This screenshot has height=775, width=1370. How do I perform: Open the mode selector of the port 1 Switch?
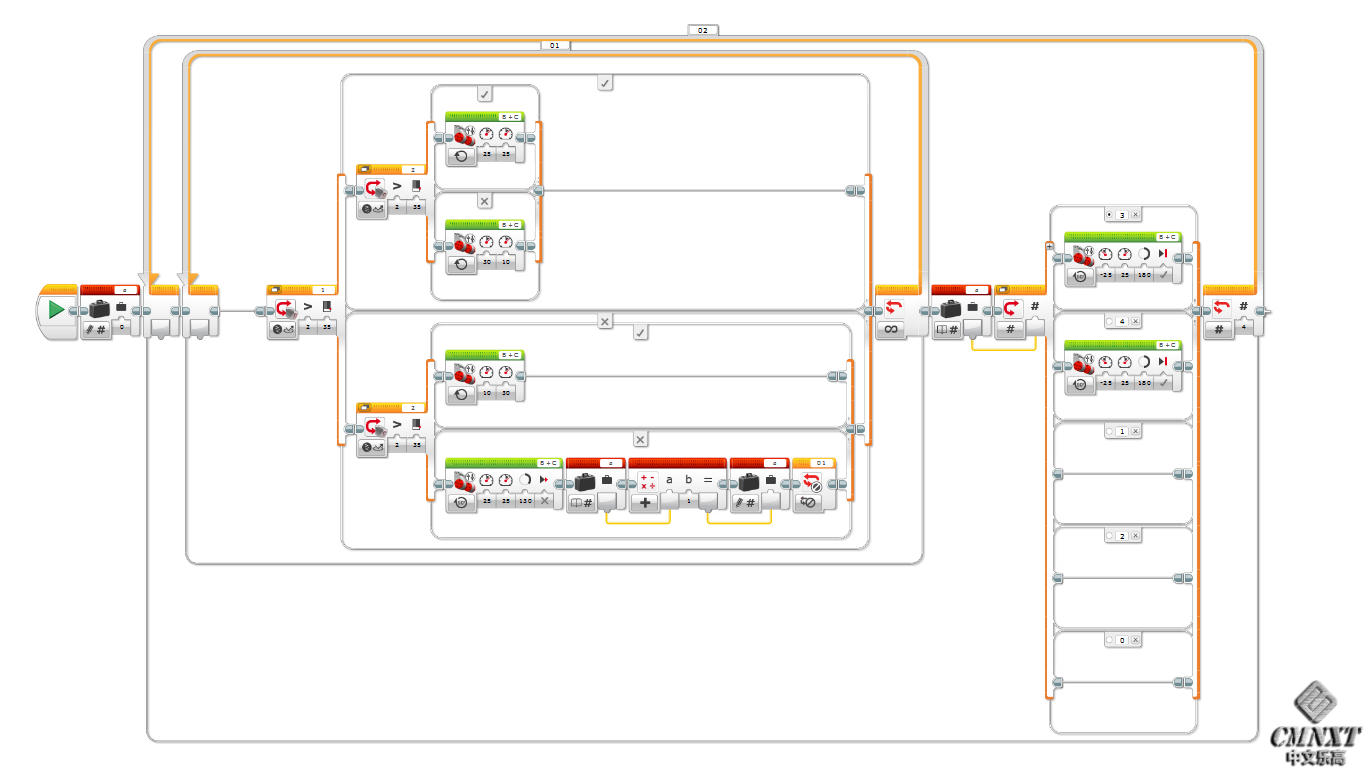coord(283,329)
